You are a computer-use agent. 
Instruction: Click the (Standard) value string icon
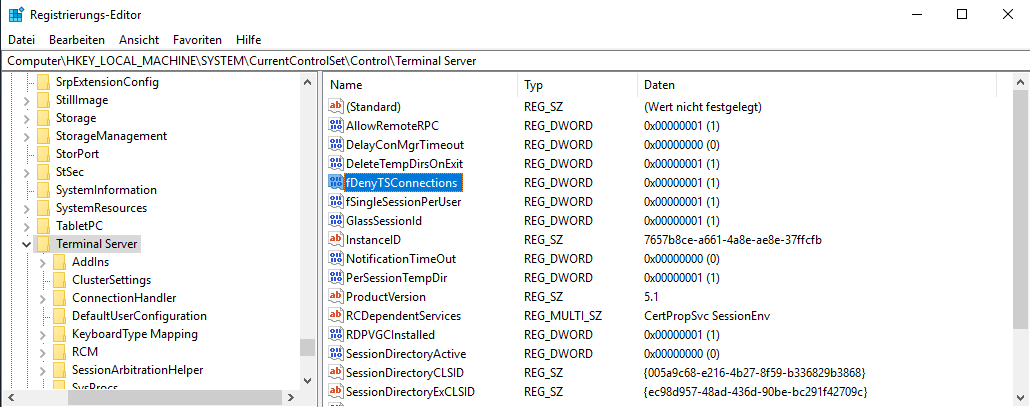[x=336, y=107]
